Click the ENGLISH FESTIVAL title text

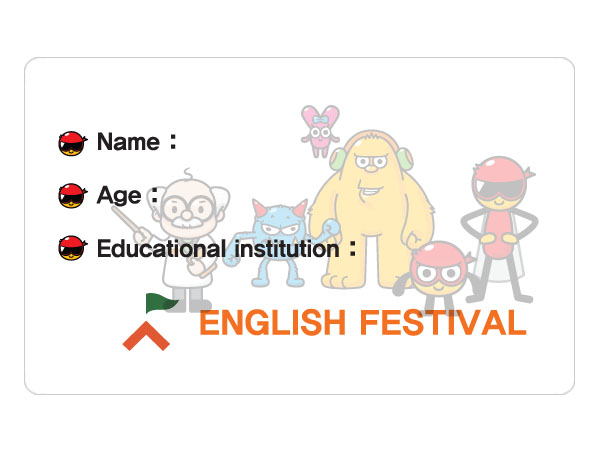point(363,322)
